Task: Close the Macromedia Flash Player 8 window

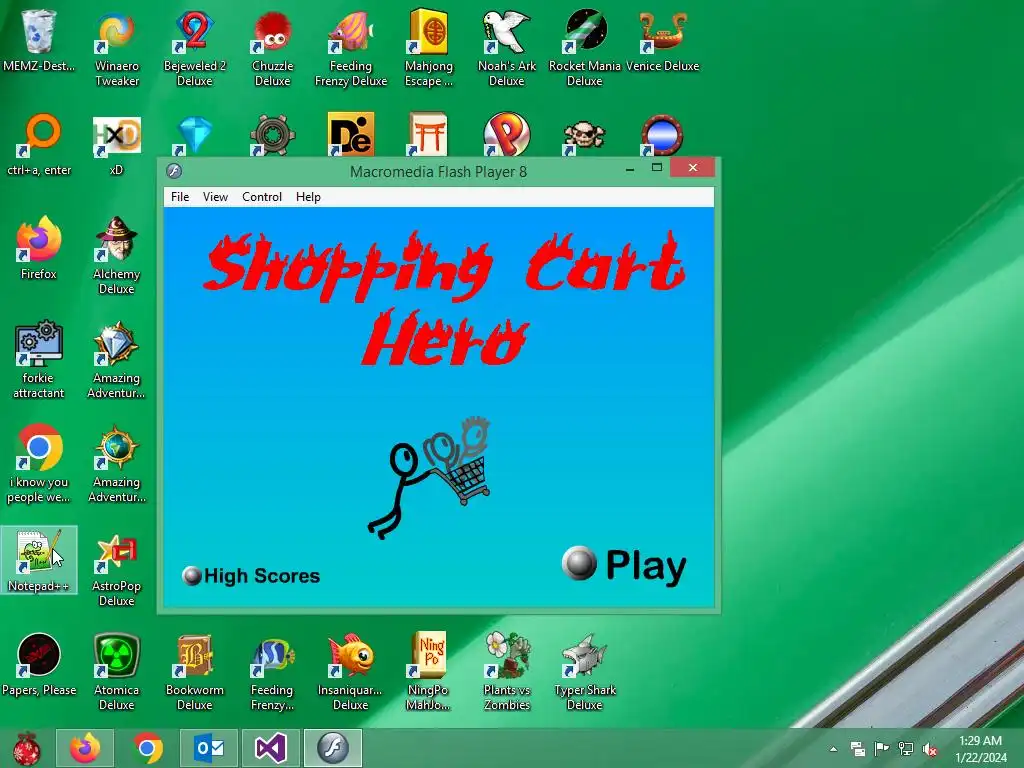Action: point(692,168)
